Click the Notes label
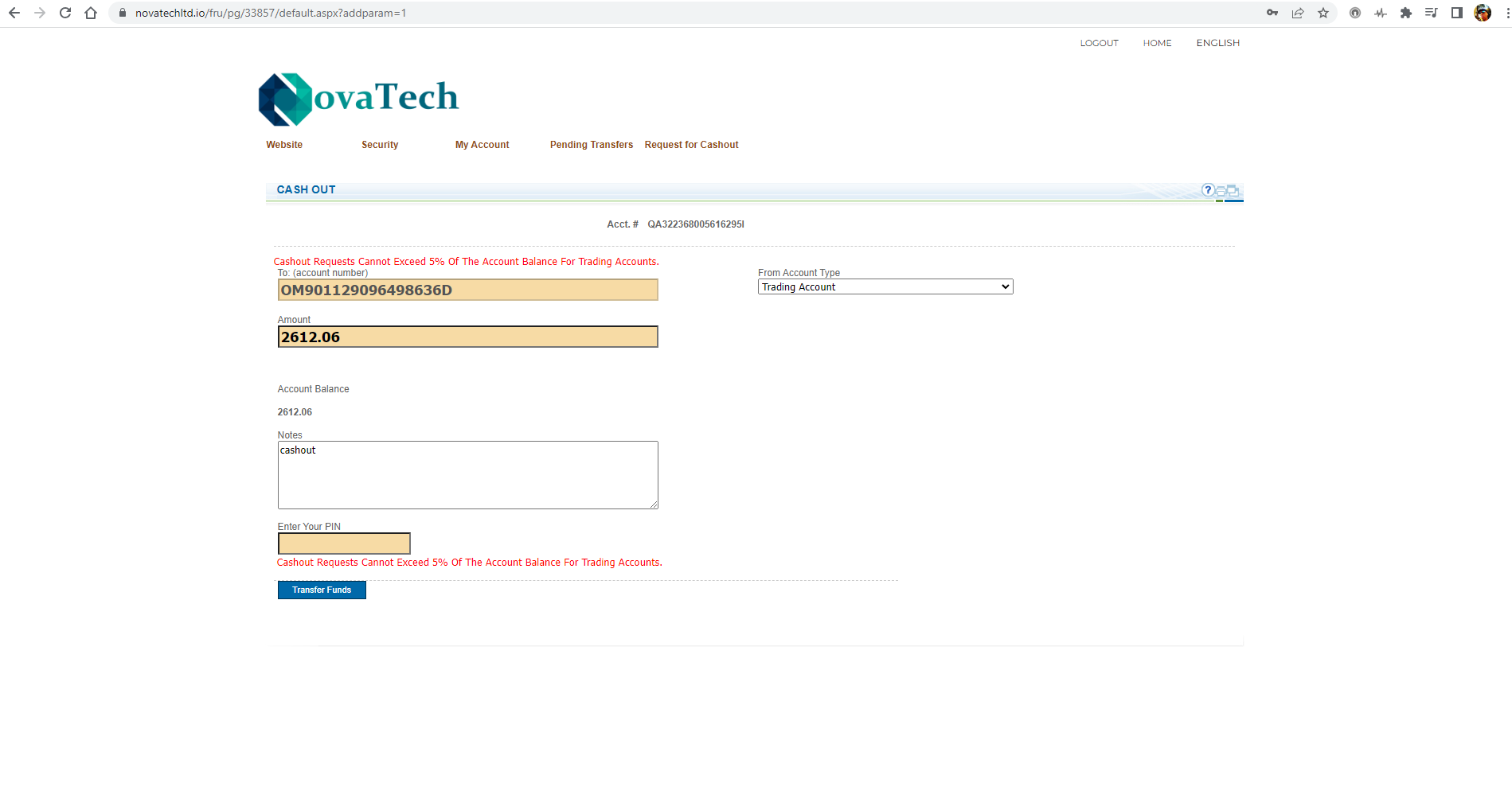 tap(290, 435)
